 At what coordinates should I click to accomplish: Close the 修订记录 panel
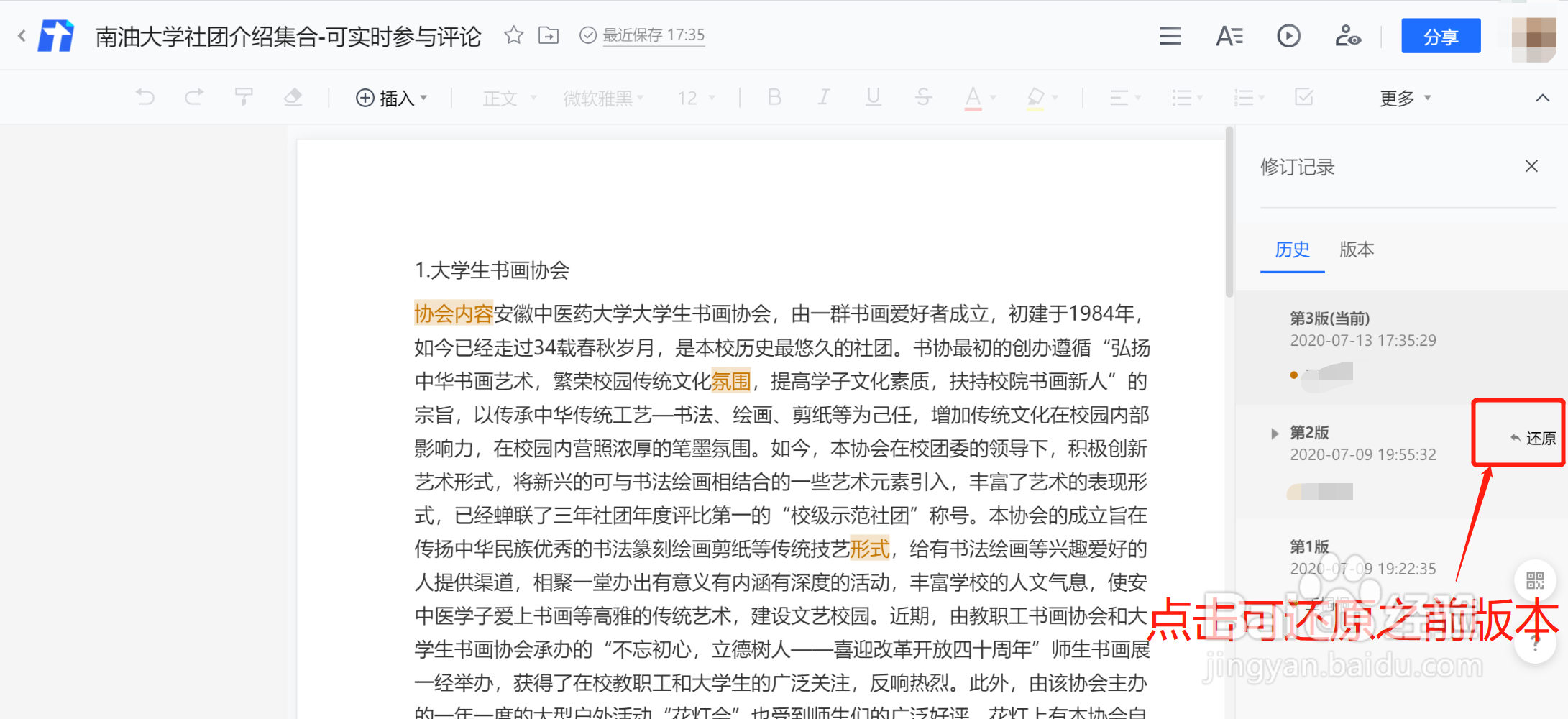(1531, 166)
